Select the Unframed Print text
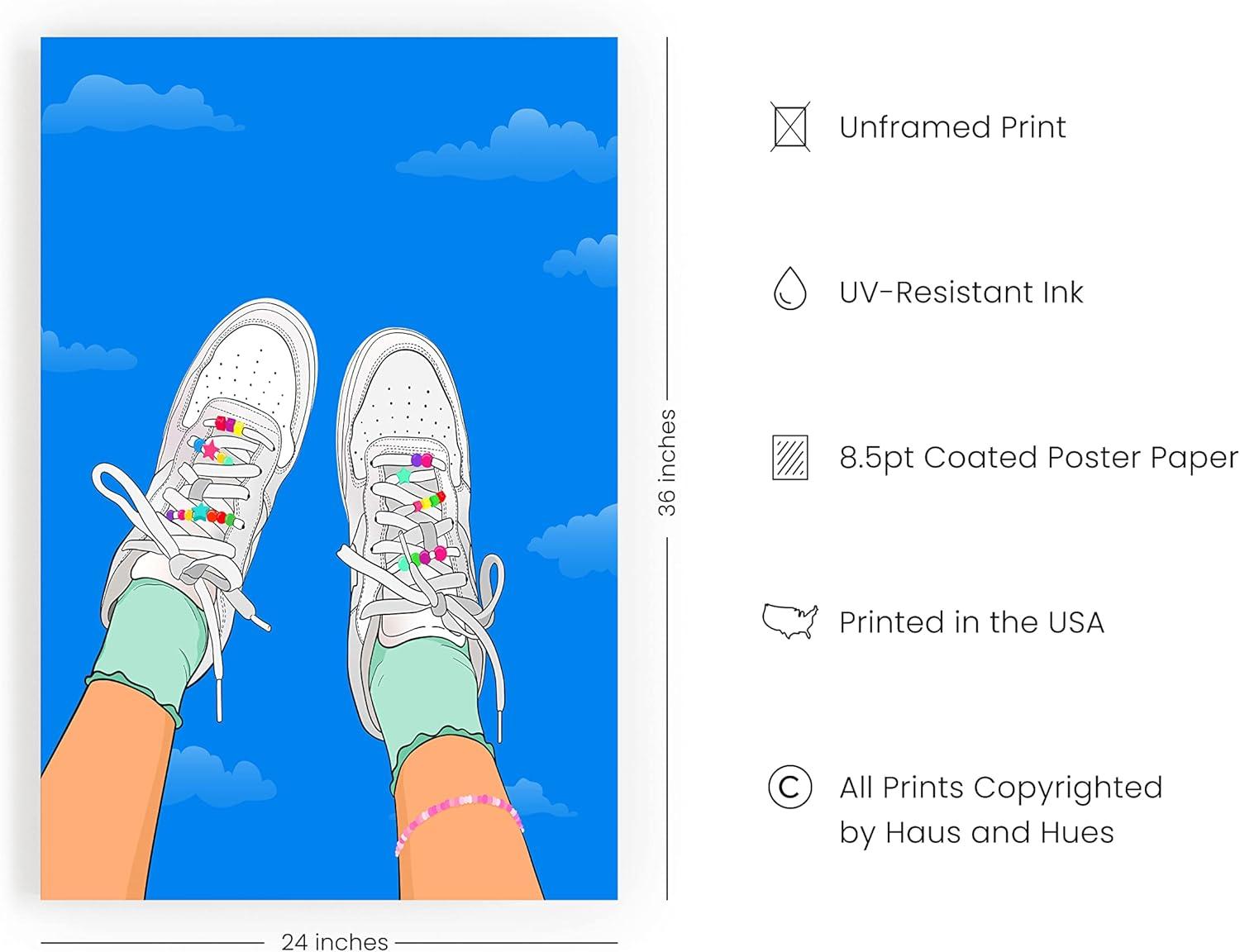The width and height of the screenshot is (1240, 952). point(952,127)
